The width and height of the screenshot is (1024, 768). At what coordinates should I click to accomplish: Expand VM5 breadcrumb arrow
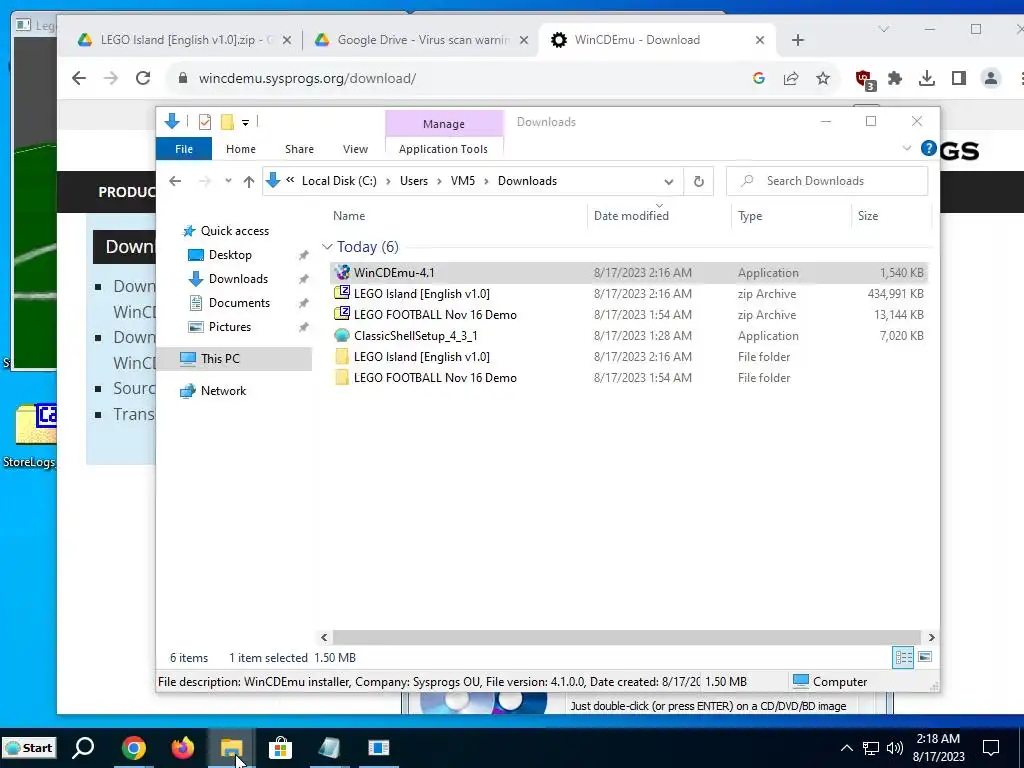click(x=486, y=181)
